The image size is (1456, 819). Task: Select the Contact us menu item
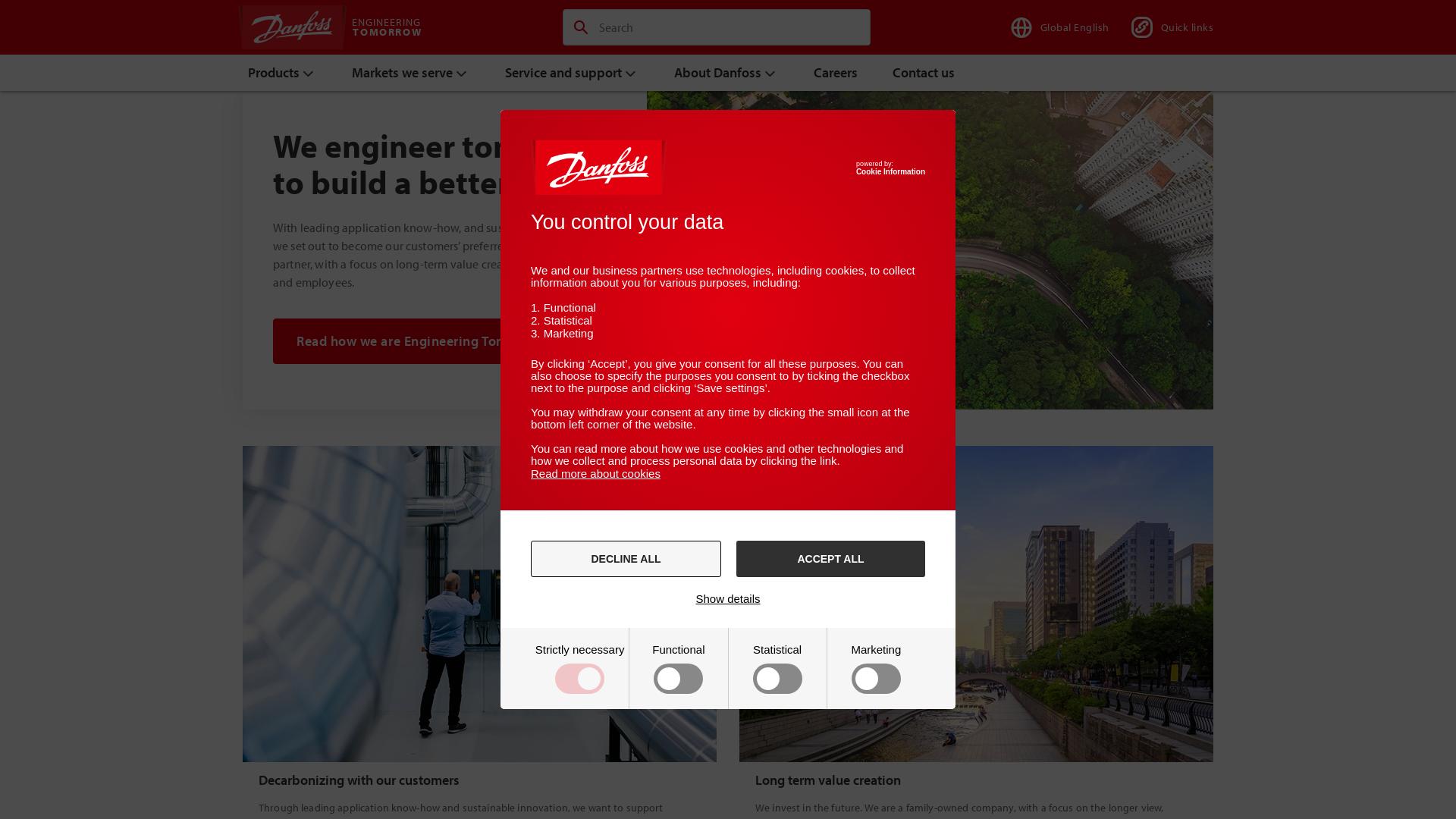[x=923, y=72]
